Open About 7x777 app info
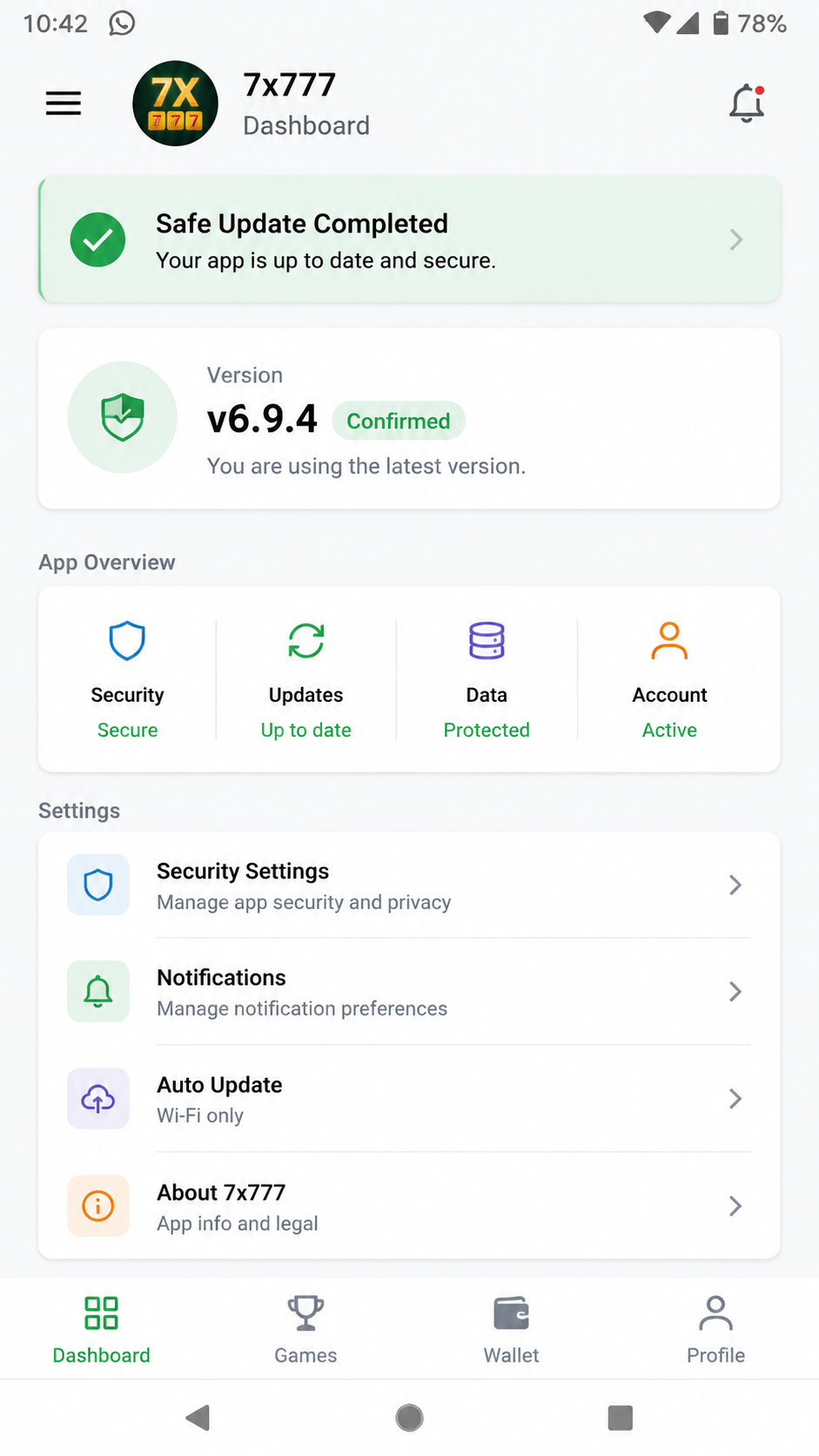The width and height of the screenshot is (819, 1456). point(409,1206)
